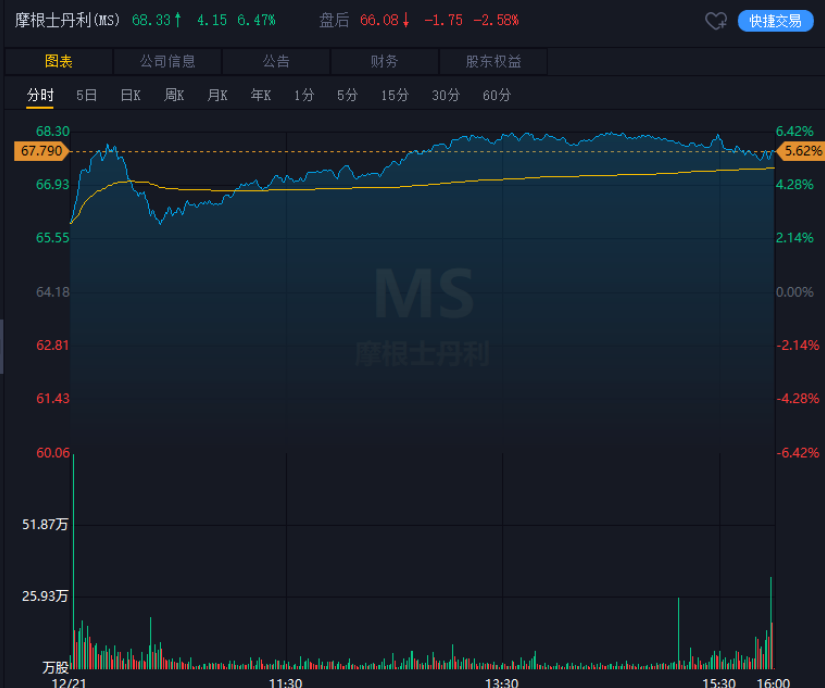Screen dimensions: 825x688
Task: Pick the 30分 interval
Action: point(445,96)
